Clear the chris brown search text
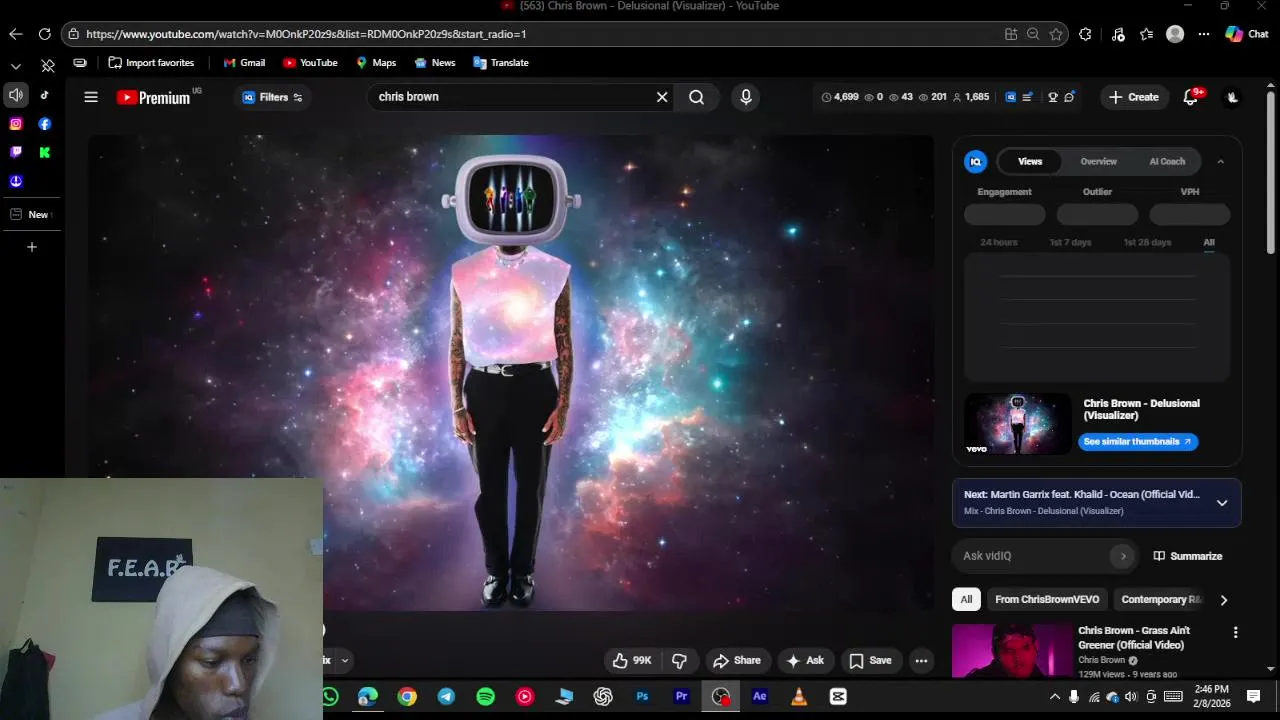 [x=662, y=97]
